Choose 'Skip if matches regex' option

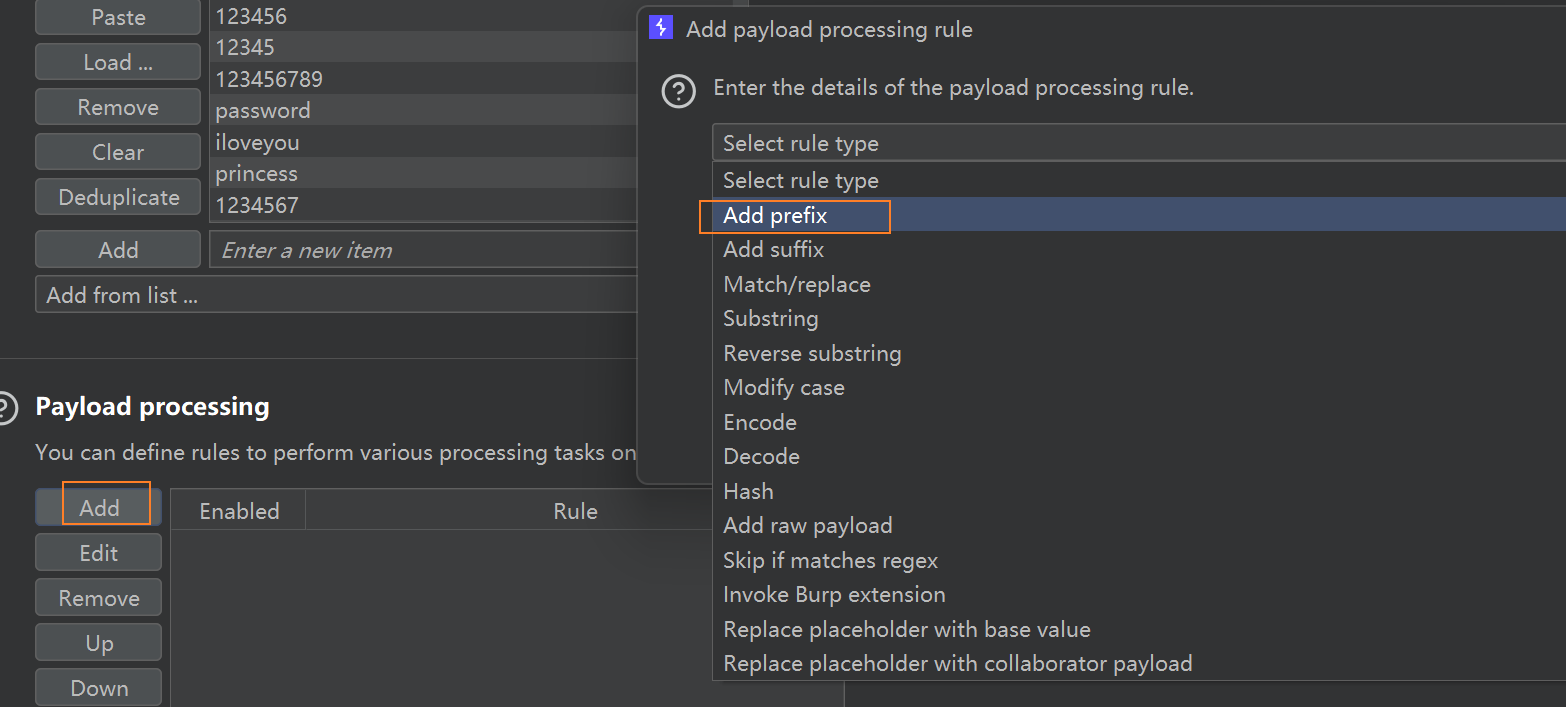(x=831, y=560)
